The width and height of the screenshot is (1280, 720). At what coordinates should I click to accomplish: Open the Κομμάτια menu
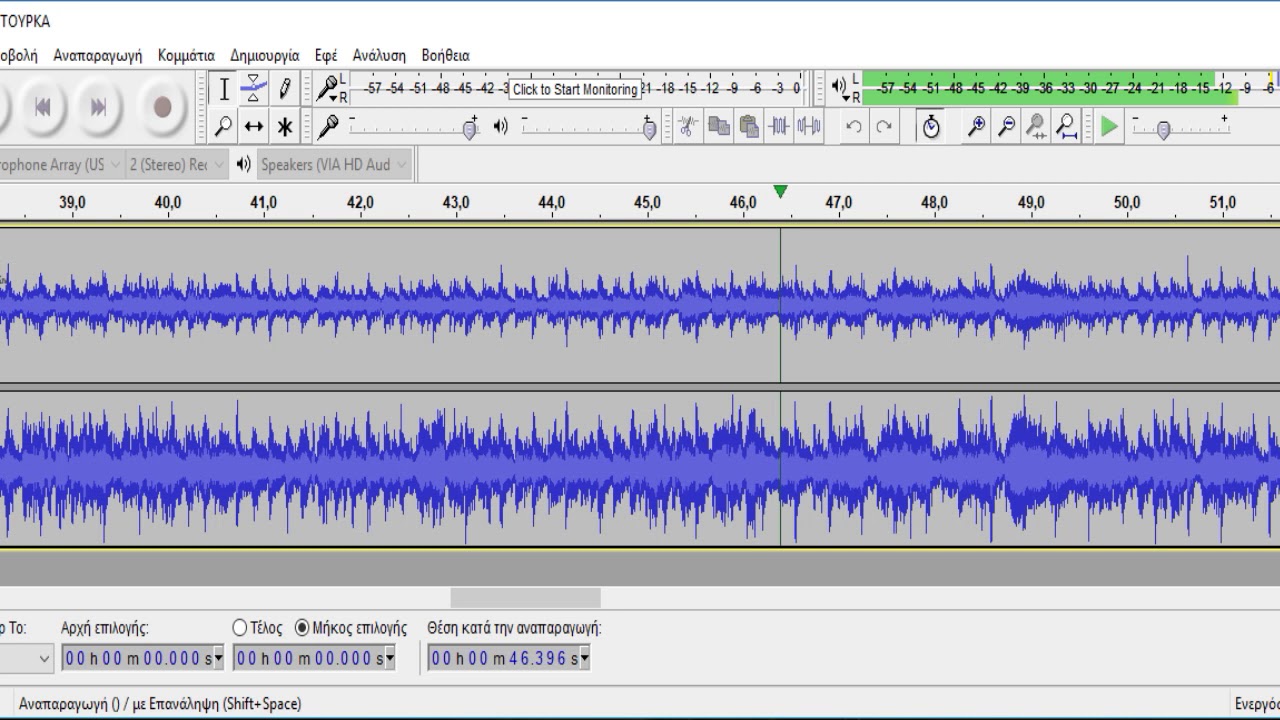(x=186, y=55)
